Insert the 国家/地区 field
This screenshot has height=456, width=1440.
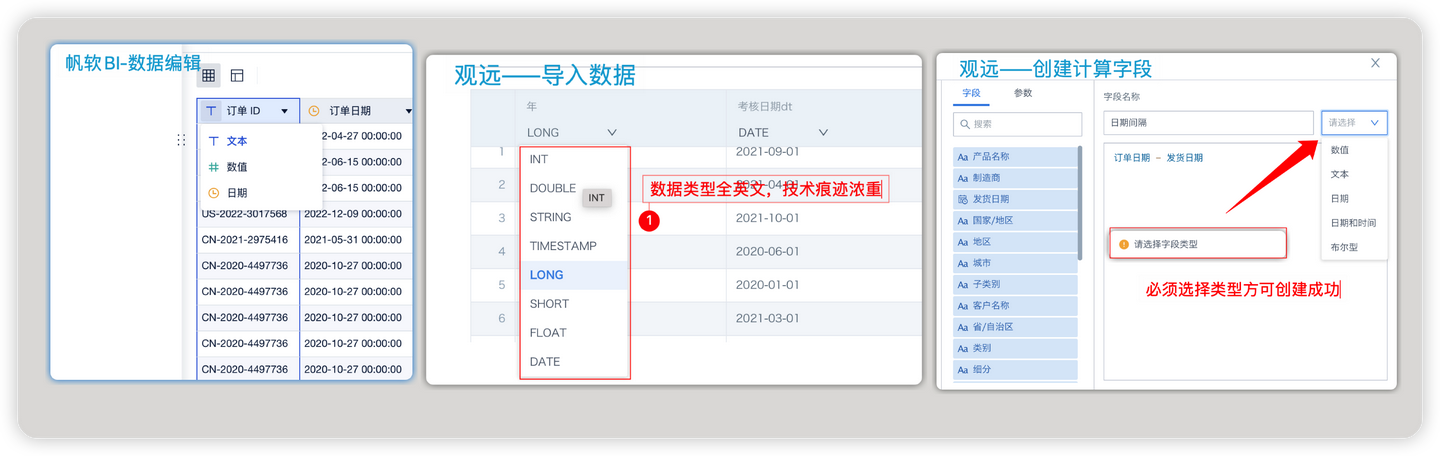tap(1014, 220)
